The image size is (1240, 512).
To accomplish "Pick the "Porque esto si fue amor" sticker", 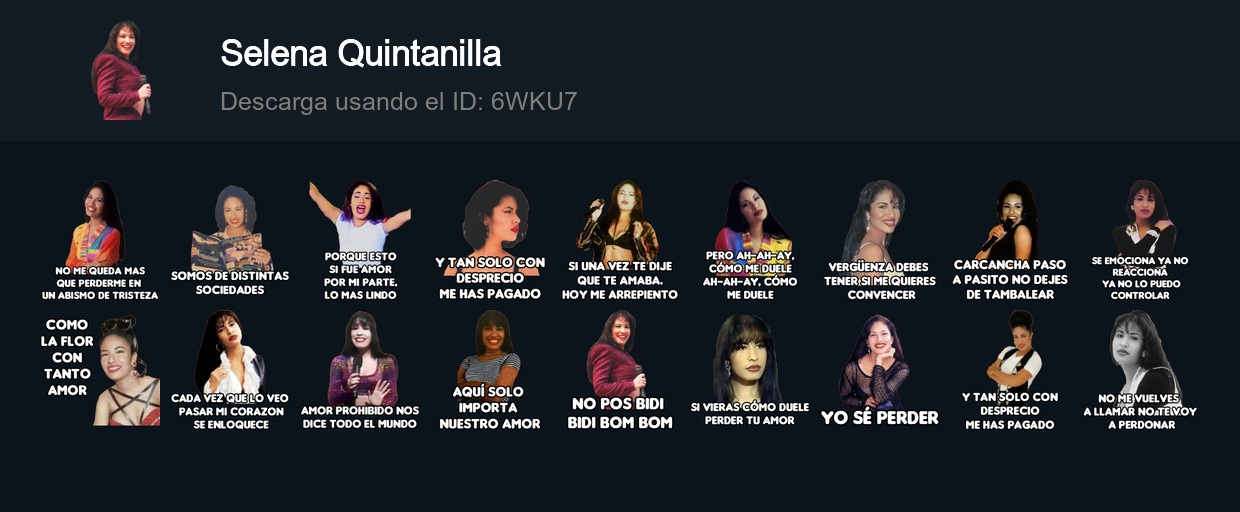I will (x=360, y=241).
